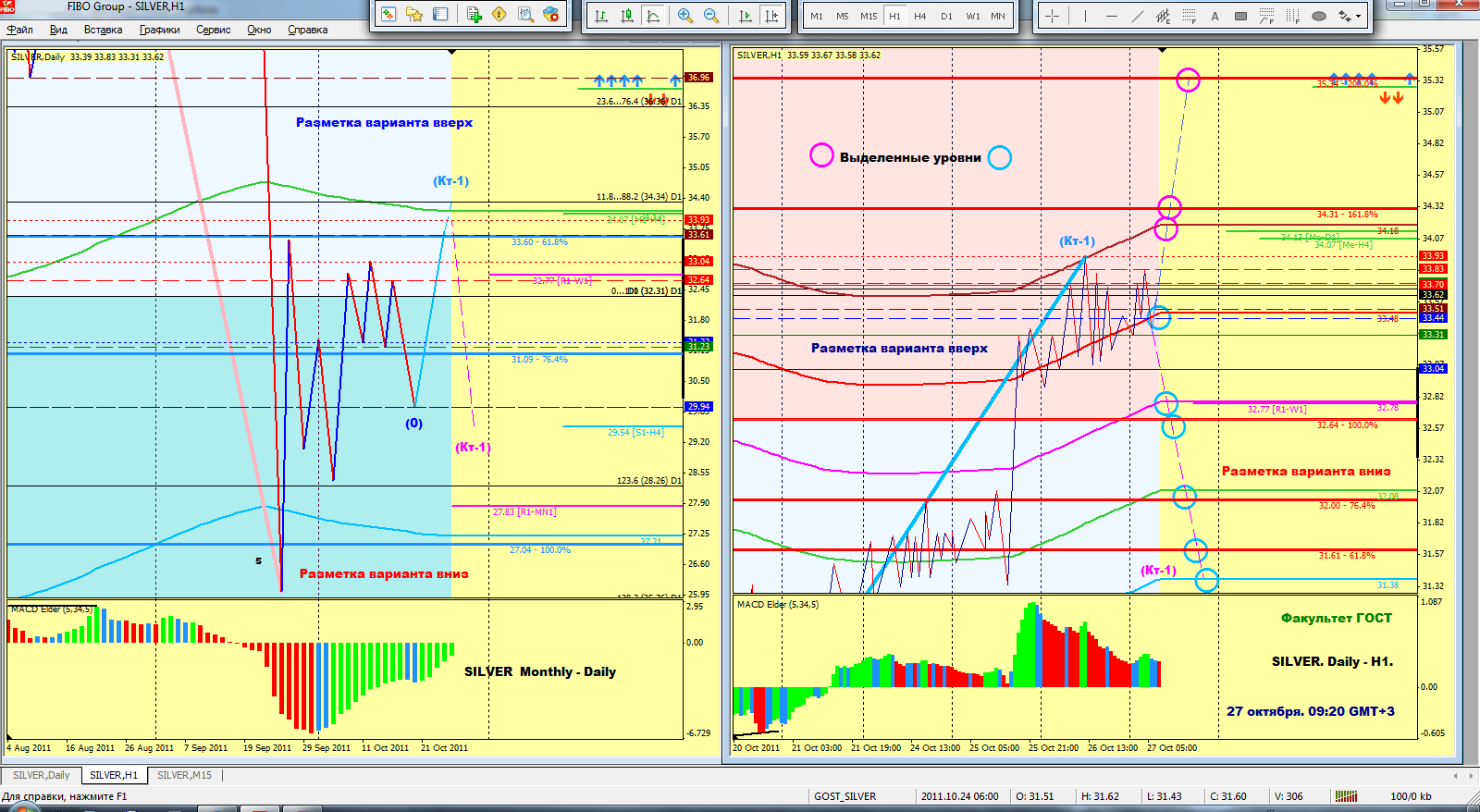Image resolution: width=1480 pixels, height=812 pixels.
Task: Click GOST_SILVER profile in status bar
Action: [x=845, y=796]
